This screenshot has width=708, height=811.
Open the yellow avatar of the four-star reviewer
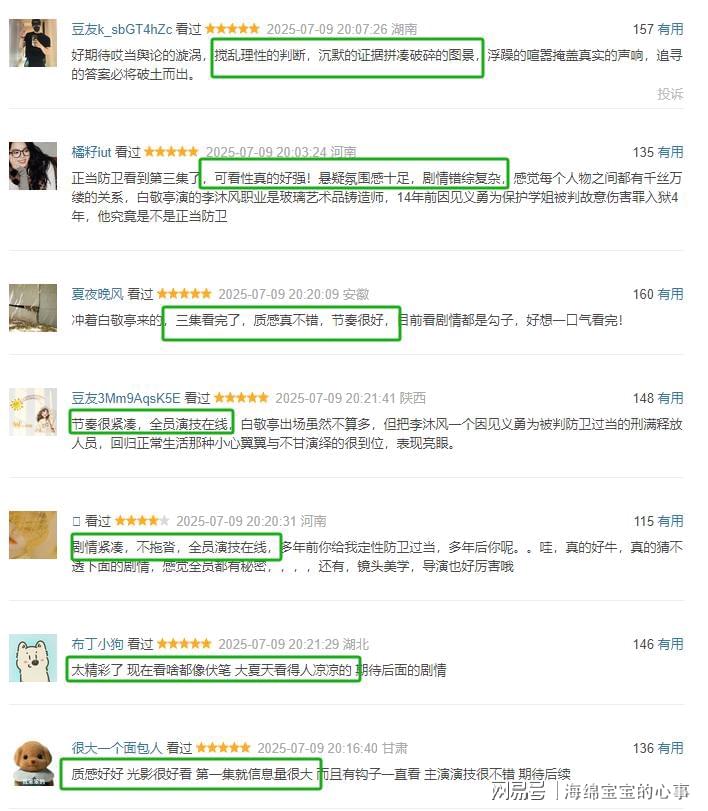pos(33,535)
